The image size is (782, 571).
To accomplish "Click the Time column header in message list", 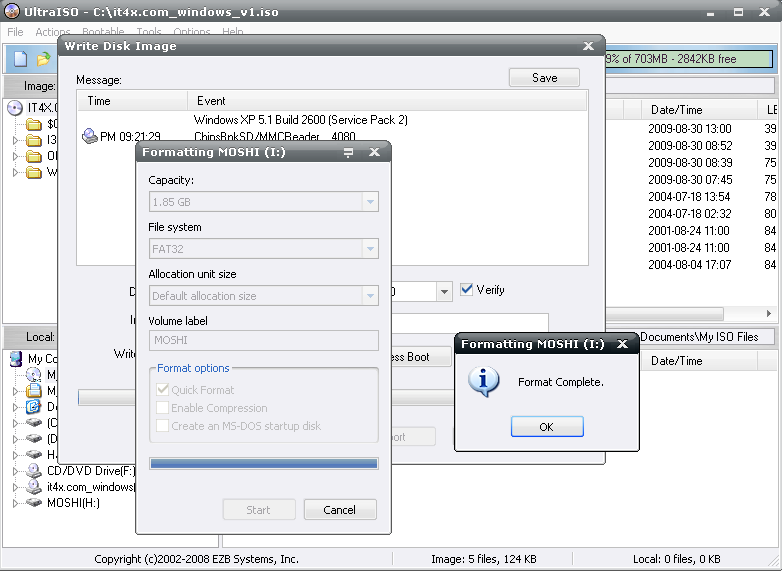I will [132, 101].
